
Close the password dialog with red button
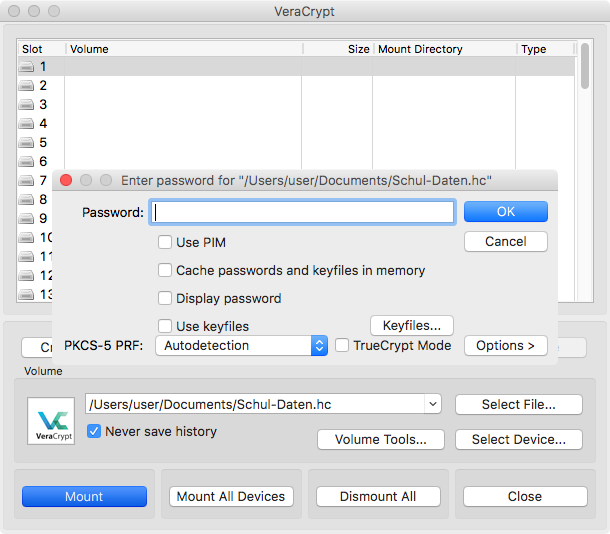(66, 180)
